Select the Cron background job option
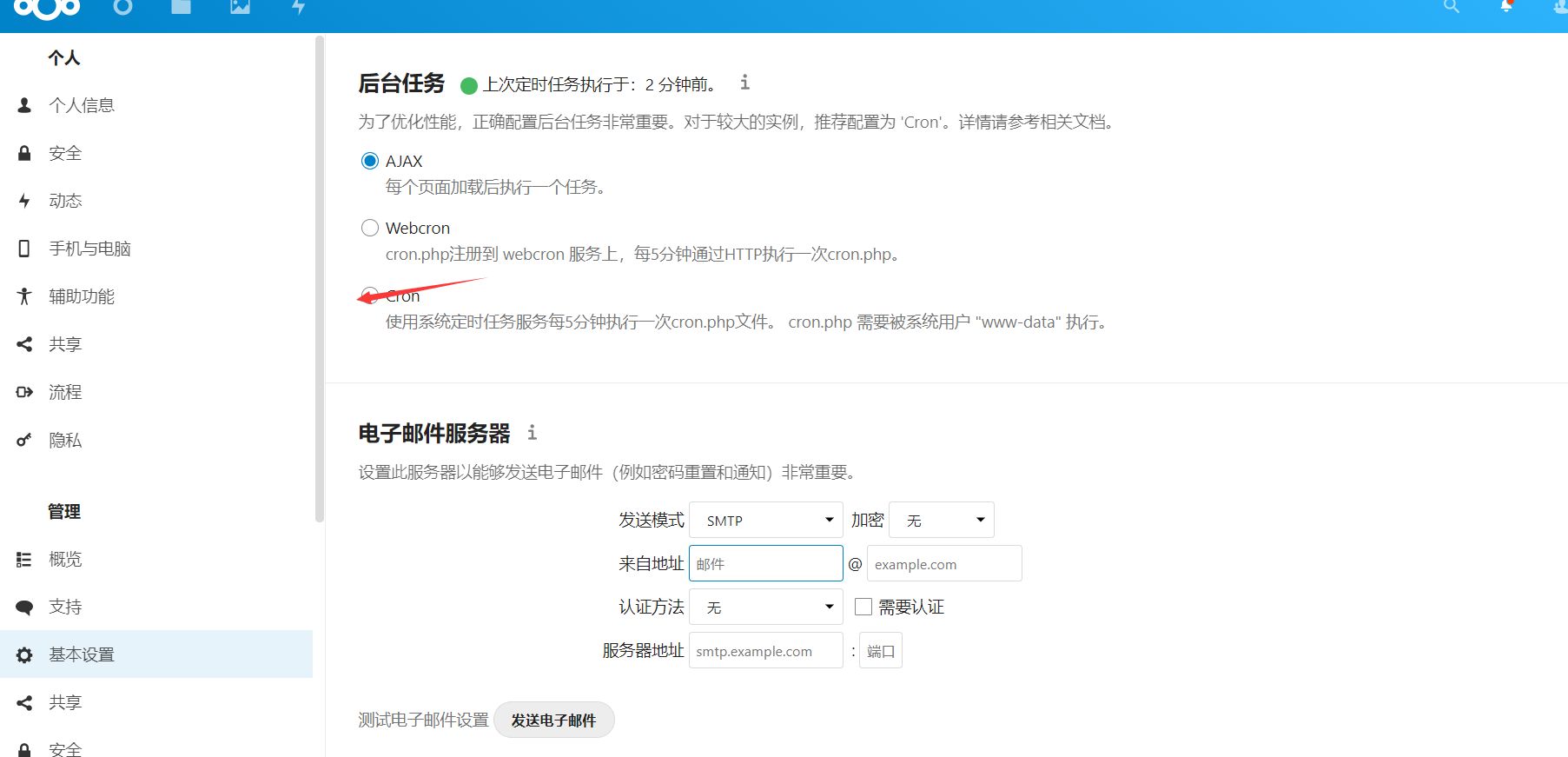Screen dimensions: 1568x757 point(370,295)
